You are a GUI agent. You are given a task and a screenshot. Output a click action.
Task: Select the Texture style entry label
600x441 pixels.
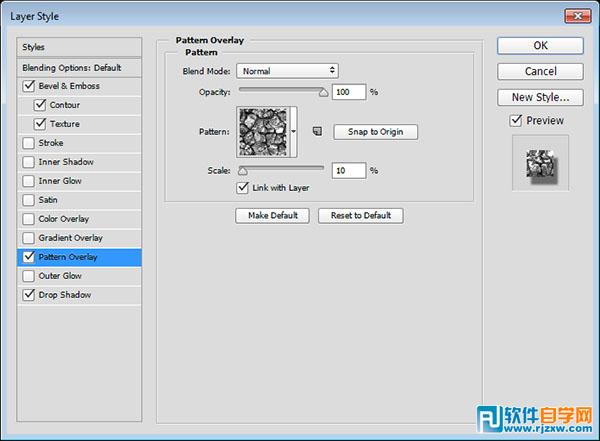click(65, 124)
